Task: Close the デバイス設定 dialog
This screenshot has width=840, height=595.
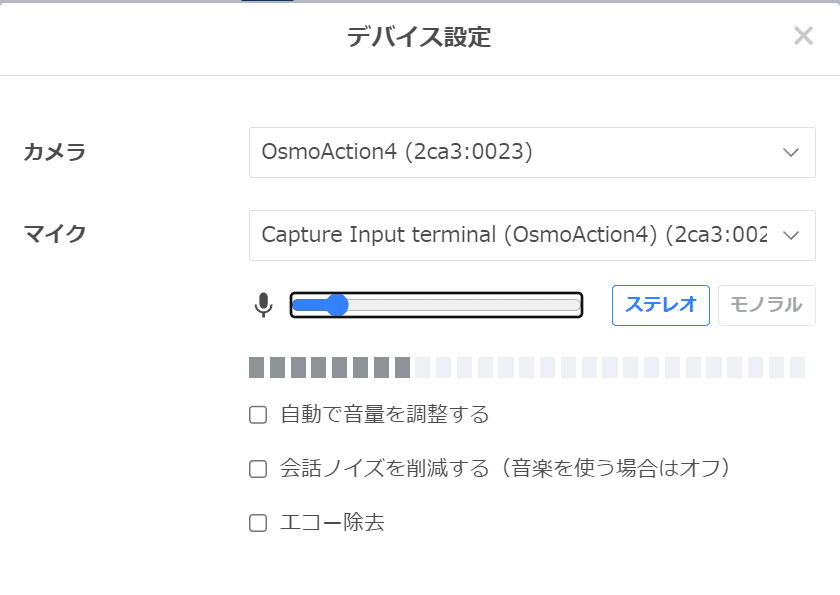Action: click(x=803, y=36)
